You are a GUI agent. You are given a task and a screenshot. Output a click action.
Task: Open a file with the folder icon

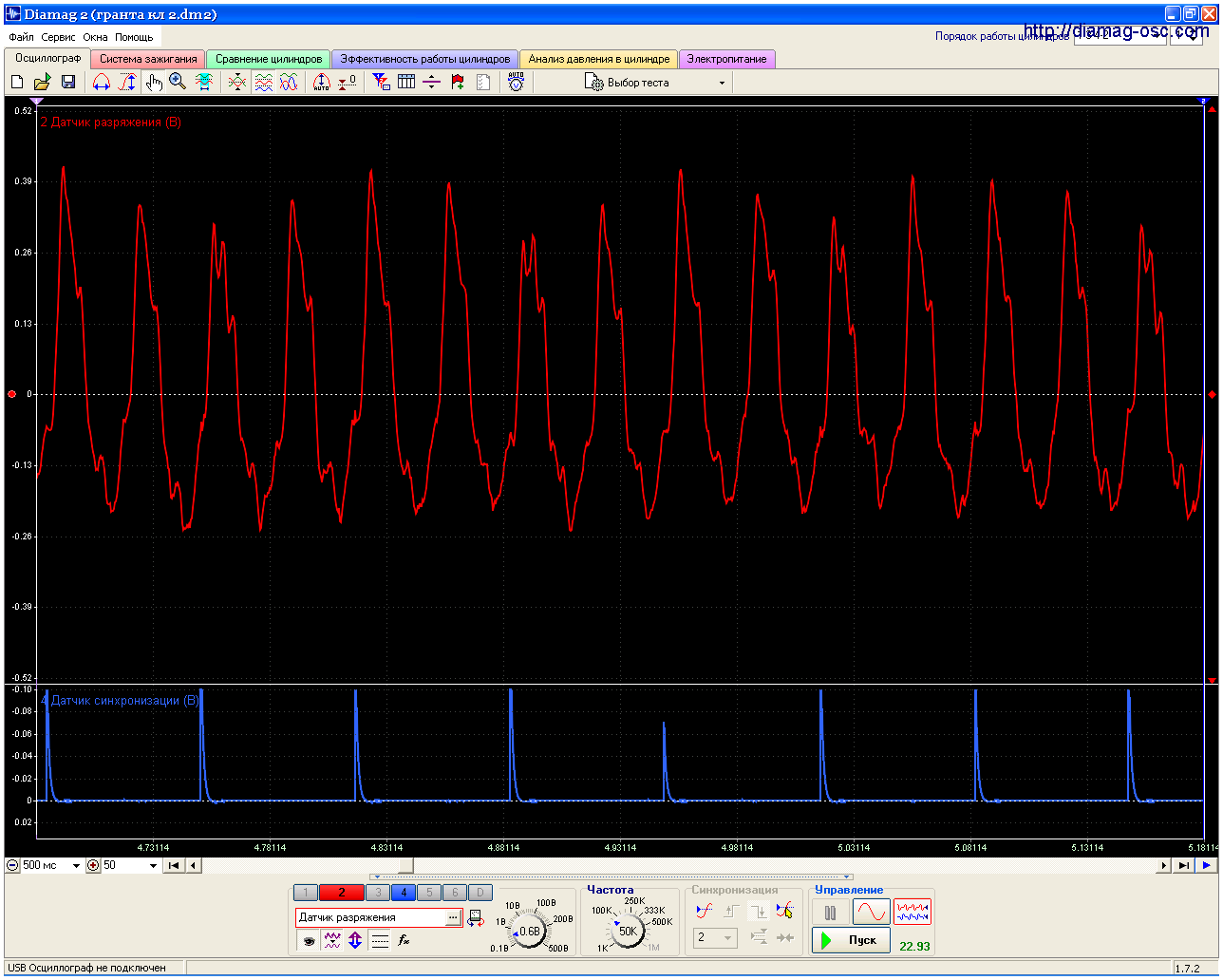[x=43, y=83]
